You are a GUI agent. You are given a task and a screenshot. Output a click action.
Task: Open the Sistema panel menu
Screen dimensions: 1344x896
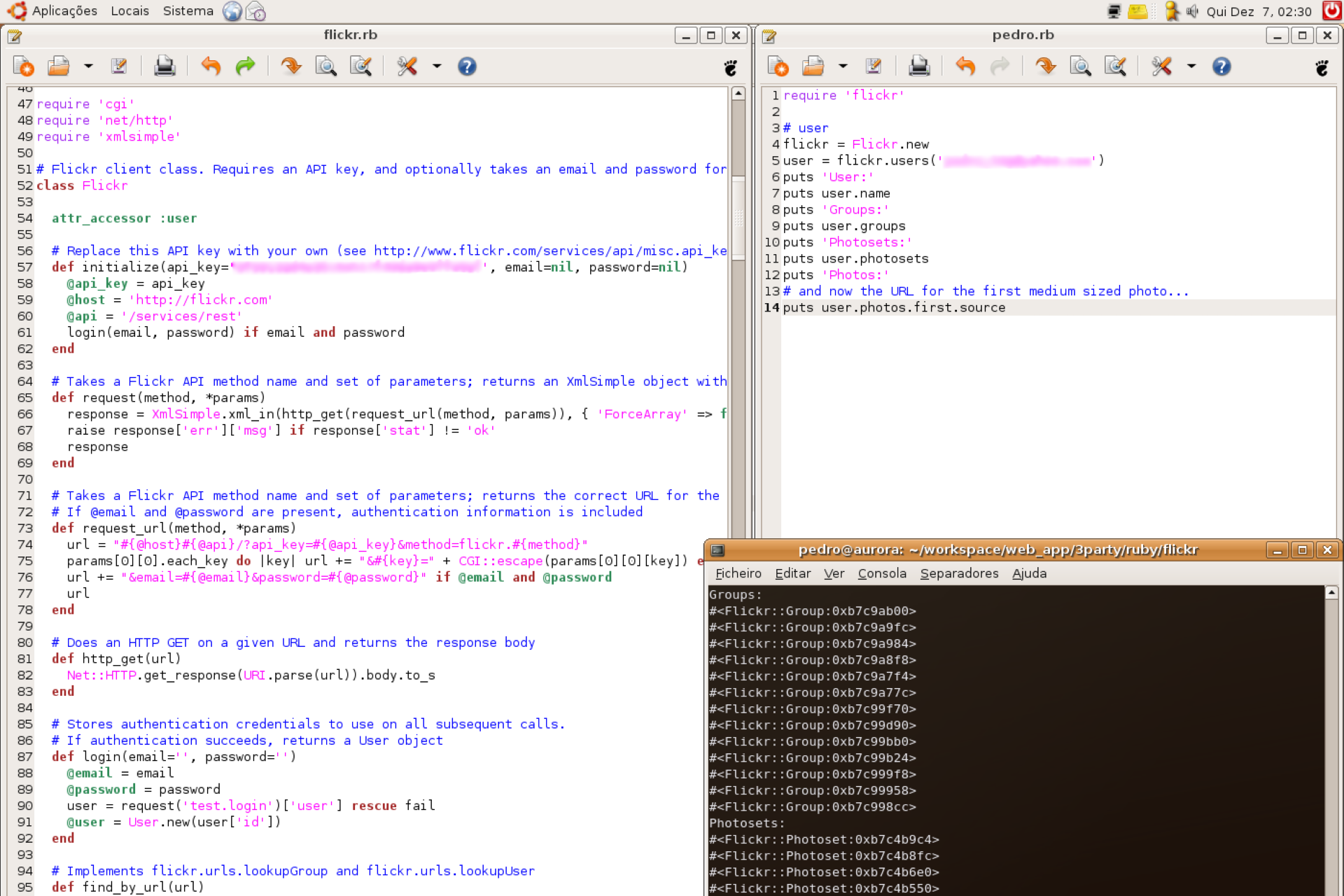point(188,11)
